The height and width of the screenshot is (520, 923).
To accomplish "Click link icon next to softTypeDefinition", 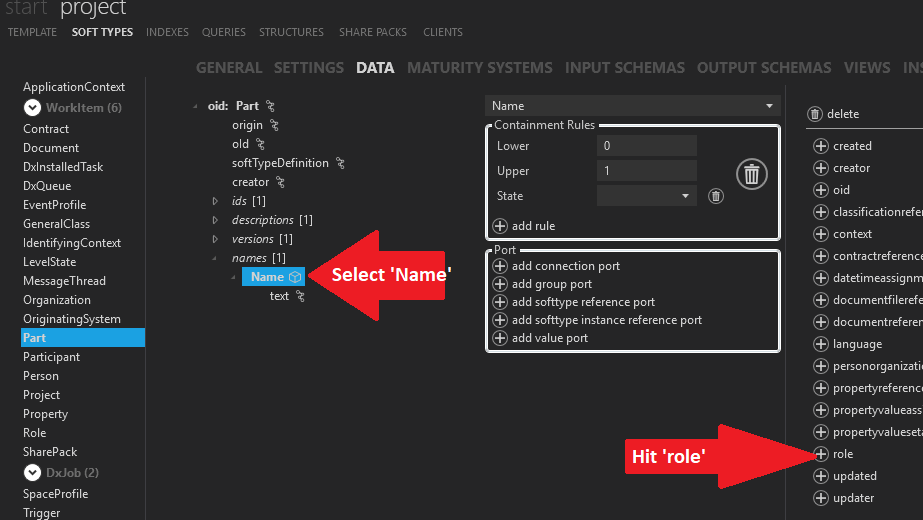I will [x=340, y=163].
